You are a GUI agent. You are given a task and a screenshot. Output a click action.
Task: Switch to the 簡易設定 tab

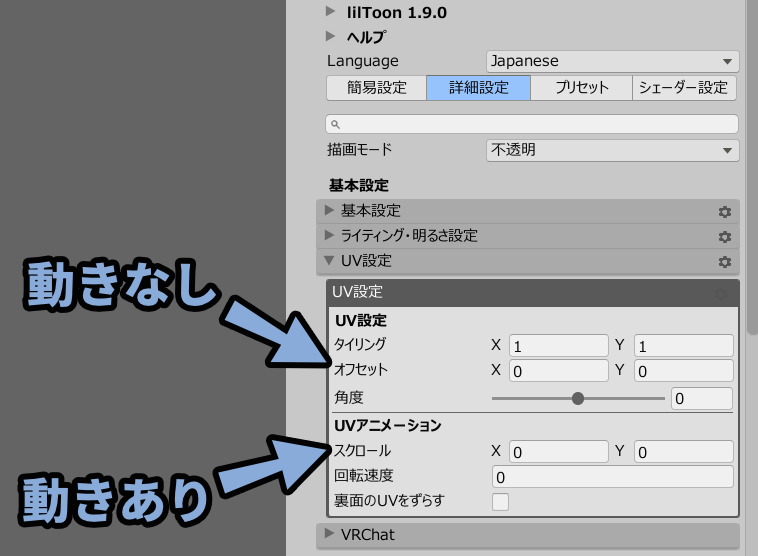pyautogui.click(x=377, y=88)
